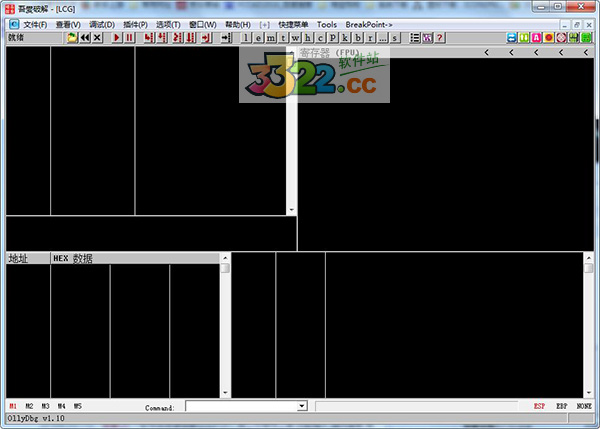The height and width of the screenshot is (429, 600).
Task: Restart the program with the rewind icon
Action: click(x=85, y=38)
